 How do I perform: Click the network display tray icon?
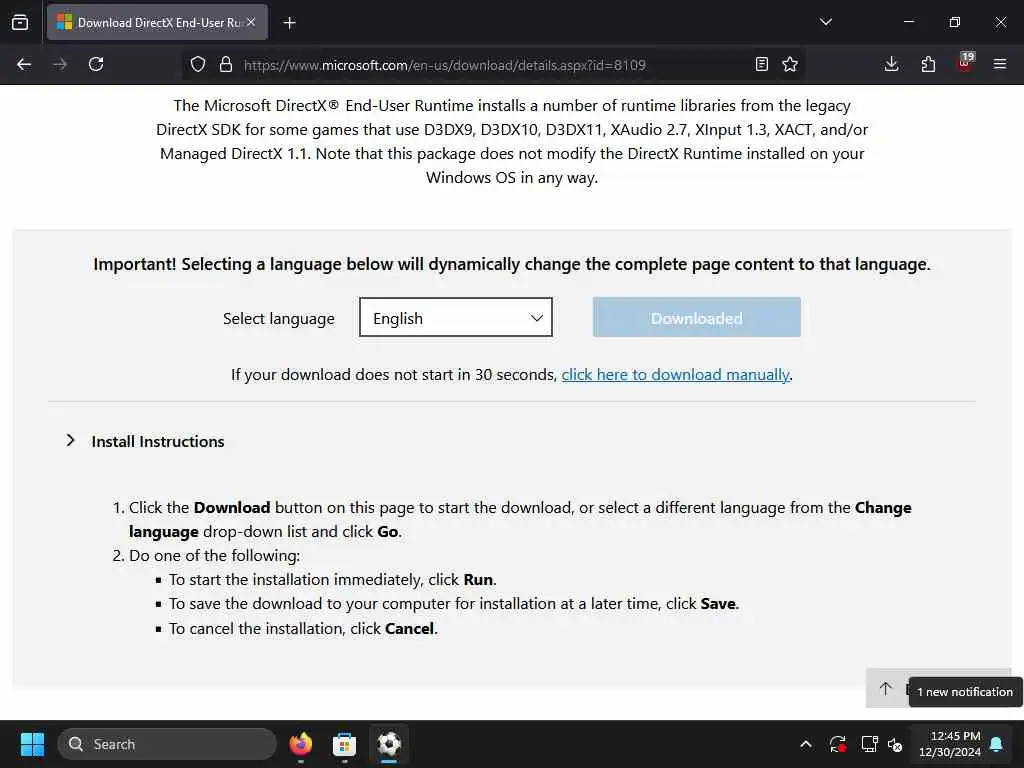[869, 744]
